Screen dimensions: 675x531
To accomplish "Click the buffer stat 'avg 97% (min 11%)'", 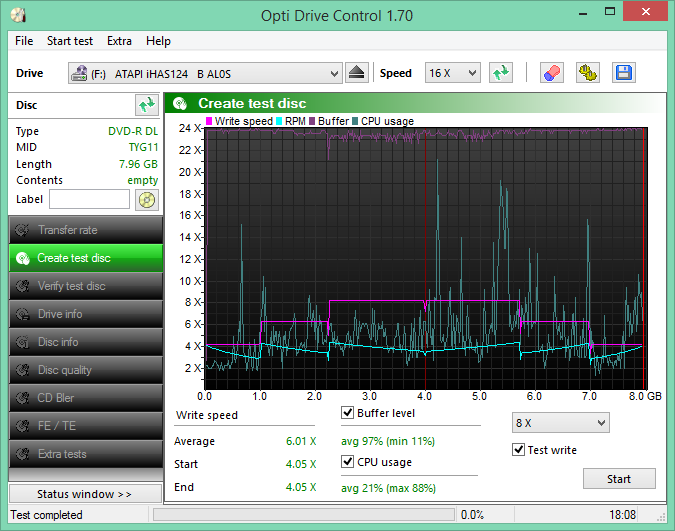I will (388, 441).
